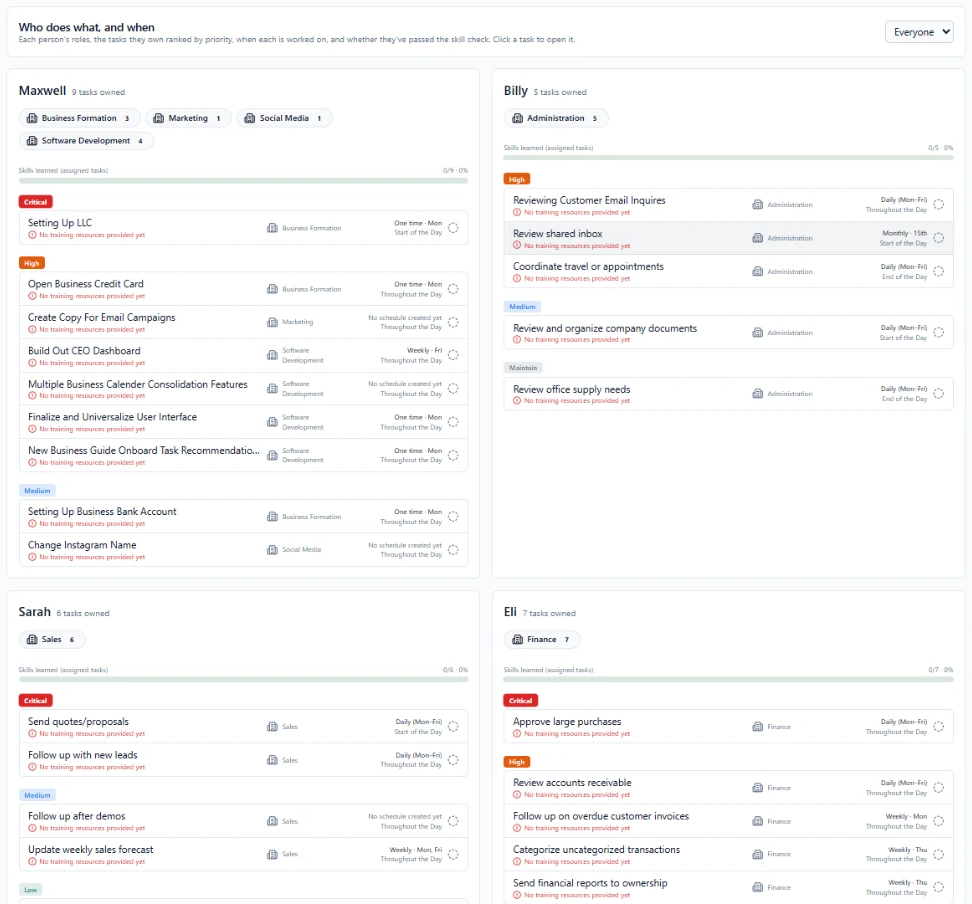This screenshot has width=972, height=904.
Task: Select Sarah's Sales role chip
Action: coord(52,639)
